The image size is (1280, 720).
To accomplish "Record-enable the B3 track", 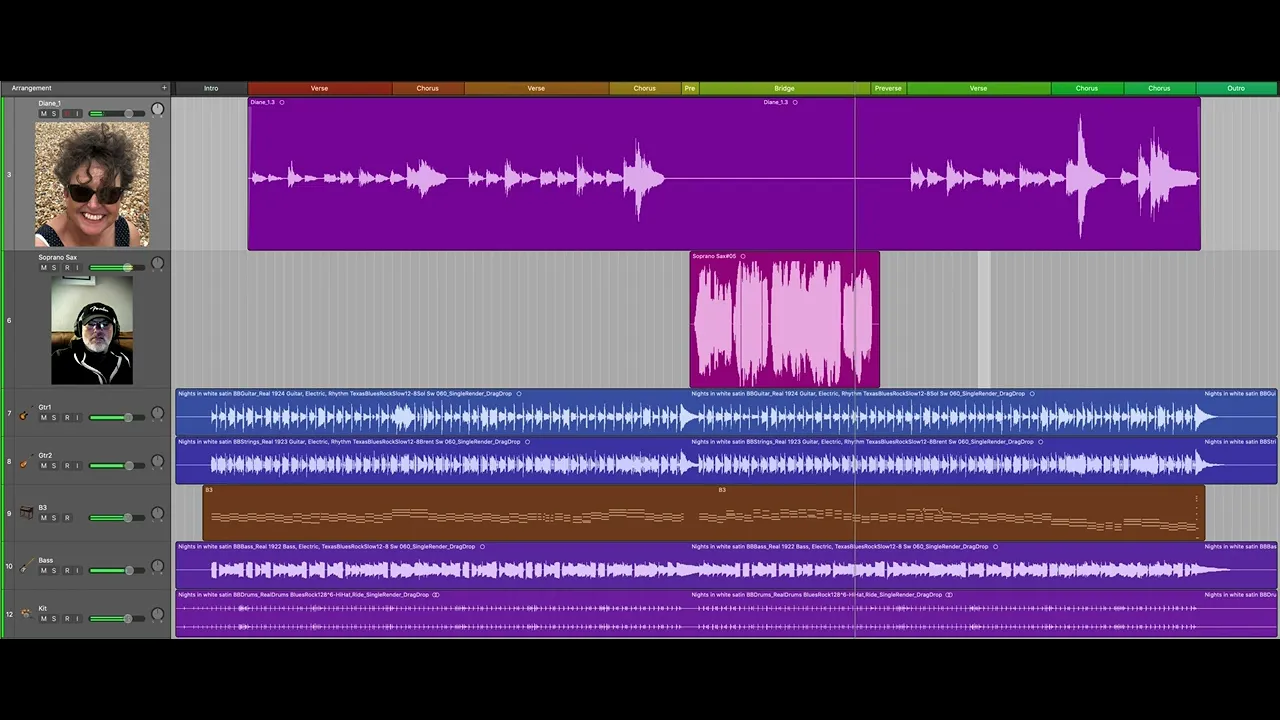I will [67, 518].
